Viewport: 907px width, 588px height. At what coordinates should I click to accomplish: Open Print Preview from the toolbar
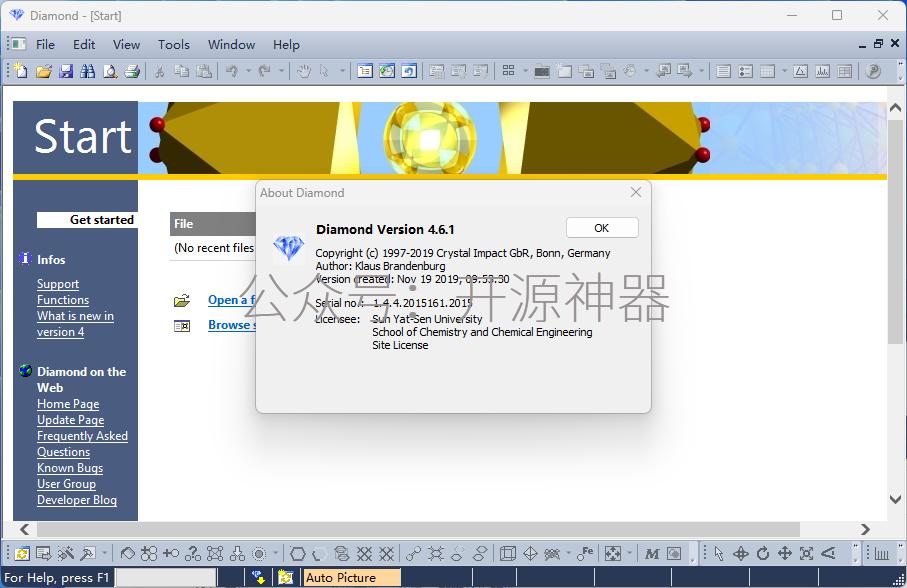point(110,71)
